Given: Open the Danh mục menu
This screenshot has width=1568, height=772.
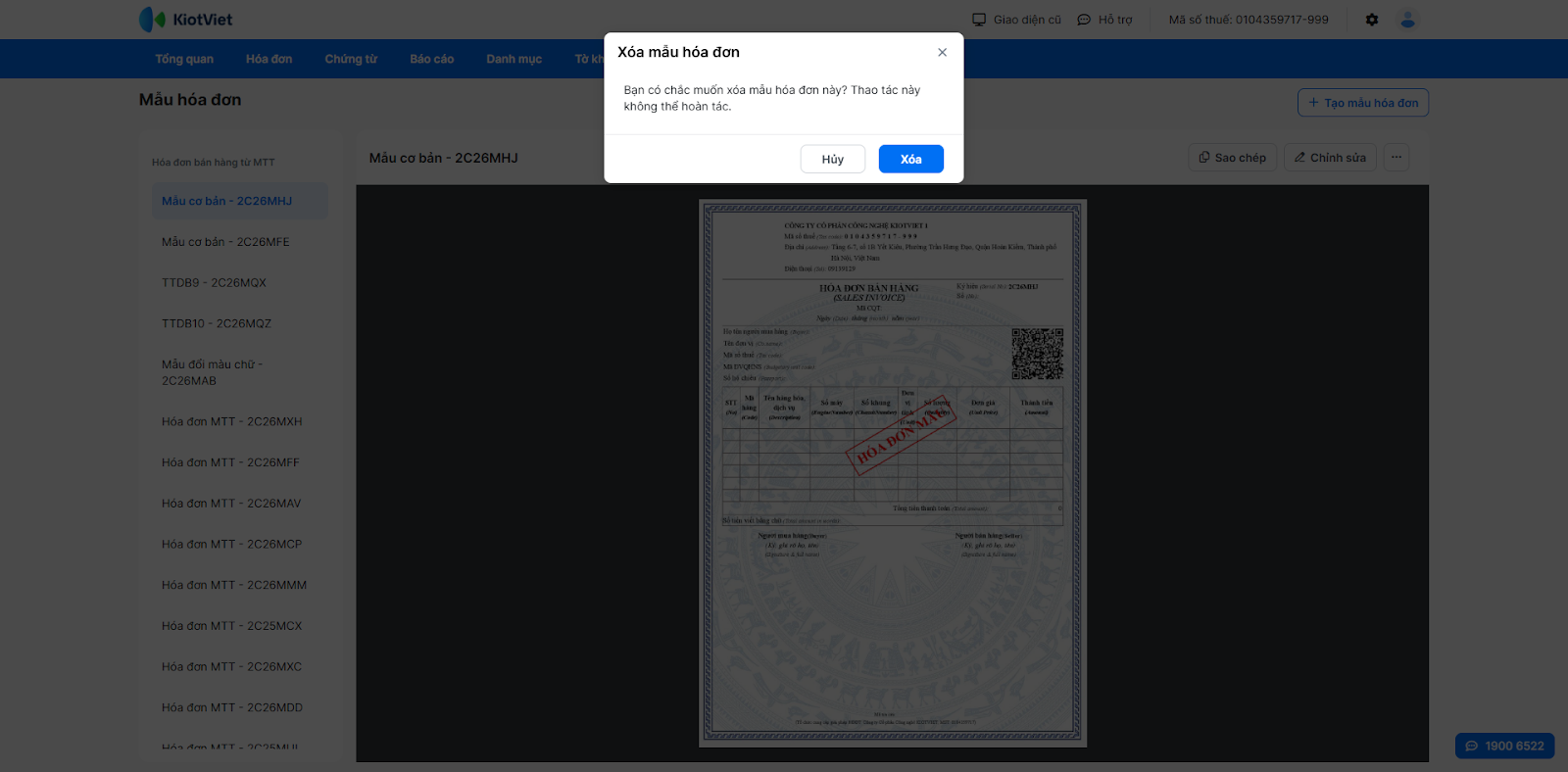Looking at the screenshot, I should 514,59.
